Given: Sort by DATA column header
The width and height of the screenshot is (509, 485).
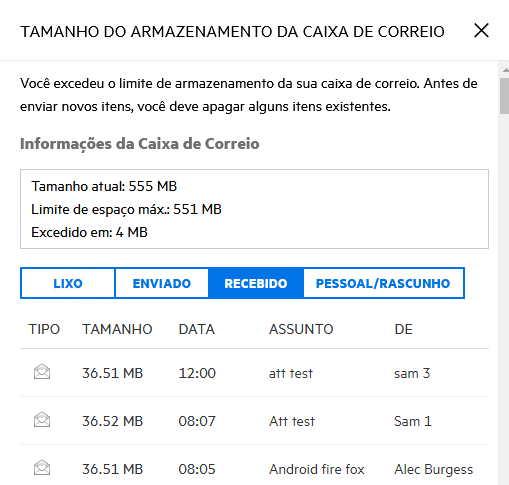Looking at the screenshot, I should (x=197, y=329).
